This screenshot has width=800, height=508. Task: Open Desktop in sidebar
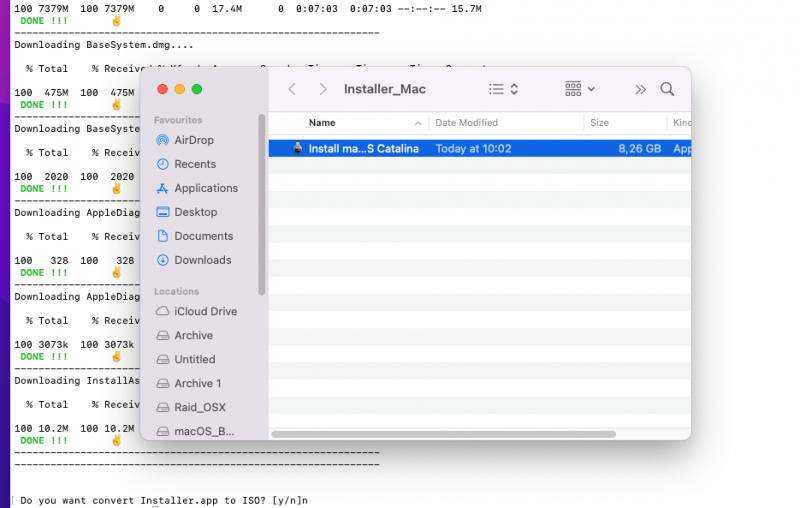[195, 212]
